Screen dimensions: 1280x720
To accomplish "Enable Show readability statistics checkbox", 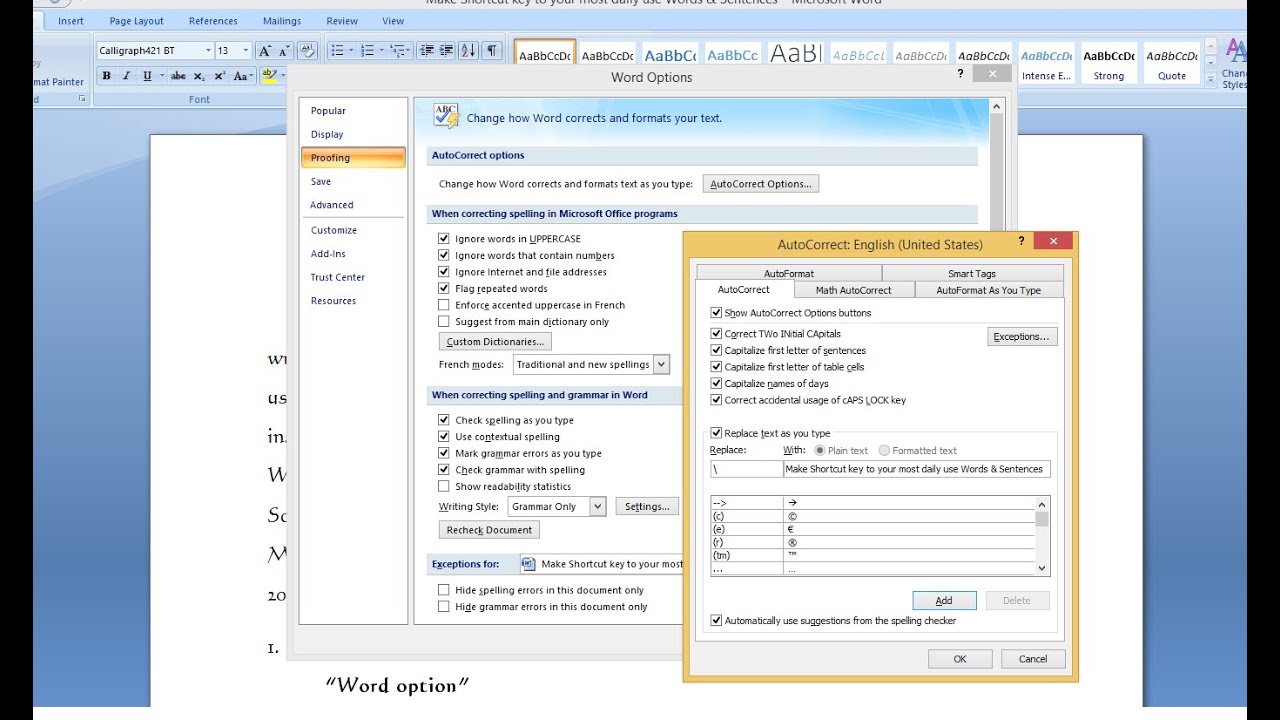I will click(444, 487).
